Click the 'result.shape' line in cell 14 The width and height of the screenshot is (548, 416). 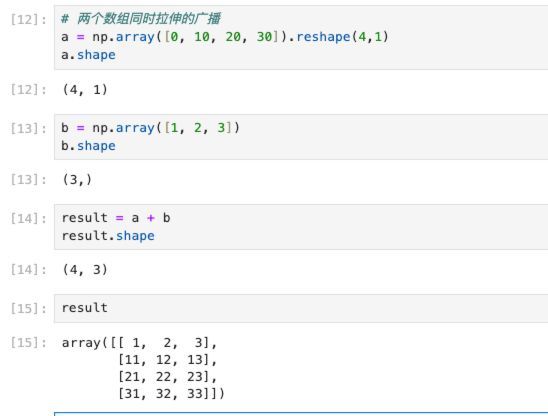click(108, 236)
